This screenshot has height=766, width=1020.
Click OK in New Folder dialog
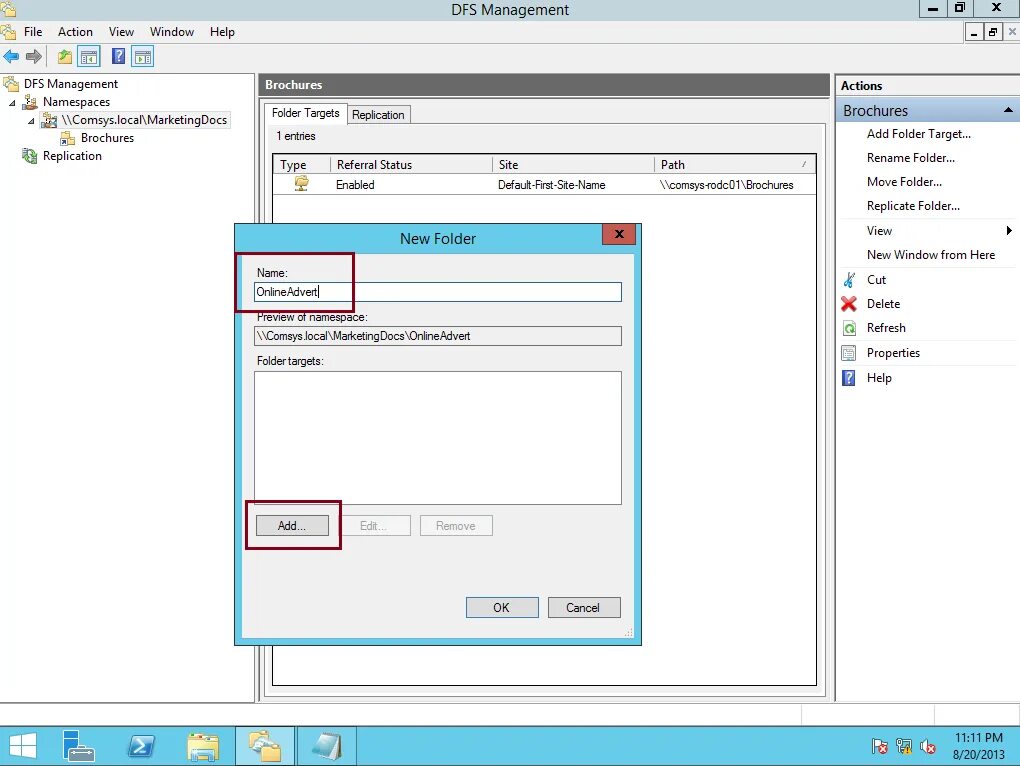[x=502, y=607]
